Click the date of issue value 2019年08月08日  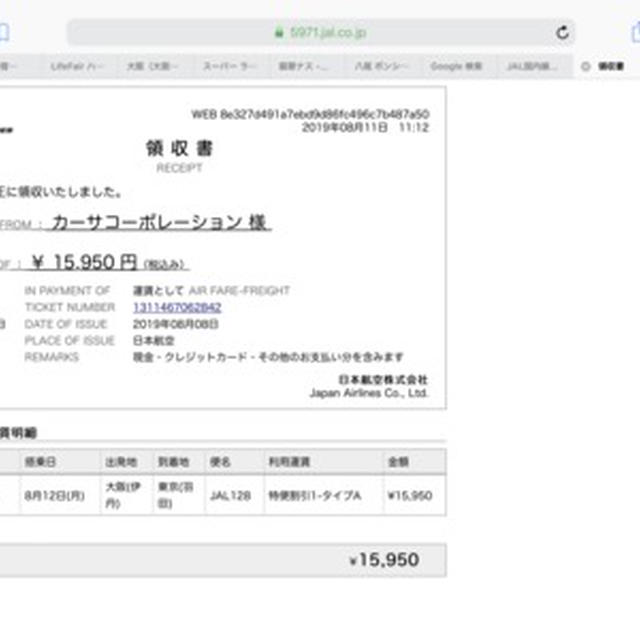coord(176,324)
